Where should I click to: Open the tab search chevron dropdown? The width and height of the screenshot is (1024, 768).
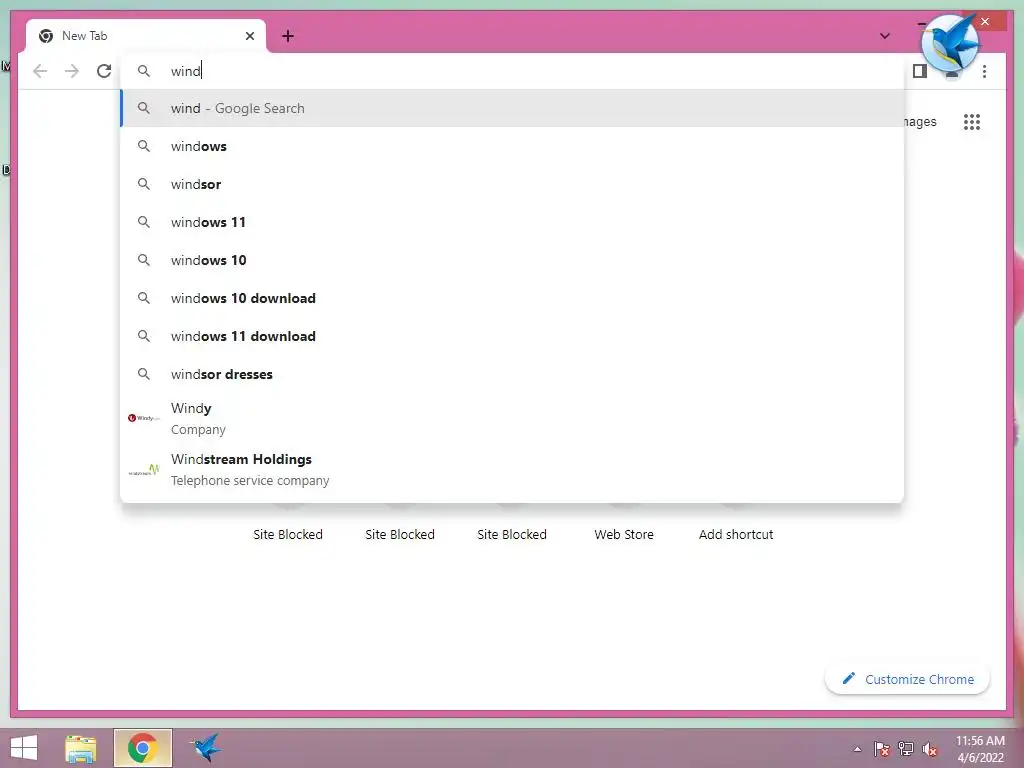tap(884, 36)
